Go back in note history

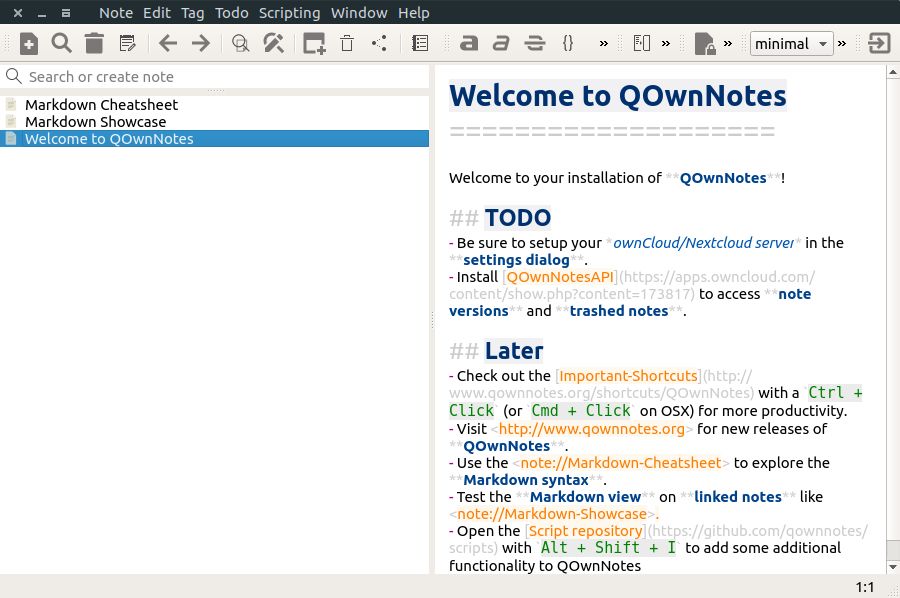tap(168, 44)
